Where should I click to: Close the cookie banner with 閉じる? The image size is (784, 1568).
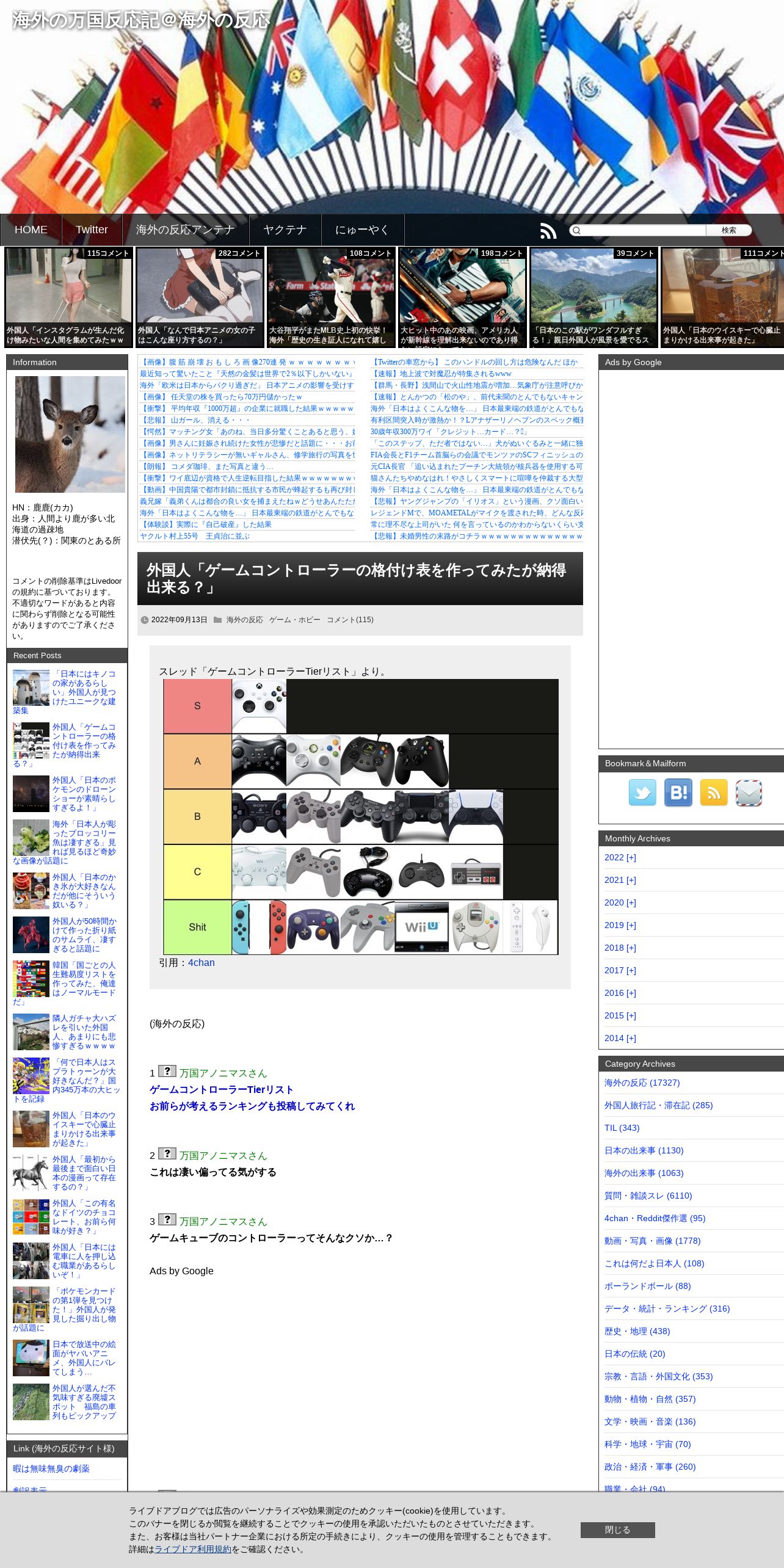pyautogui.click(x=617, y=1530)
